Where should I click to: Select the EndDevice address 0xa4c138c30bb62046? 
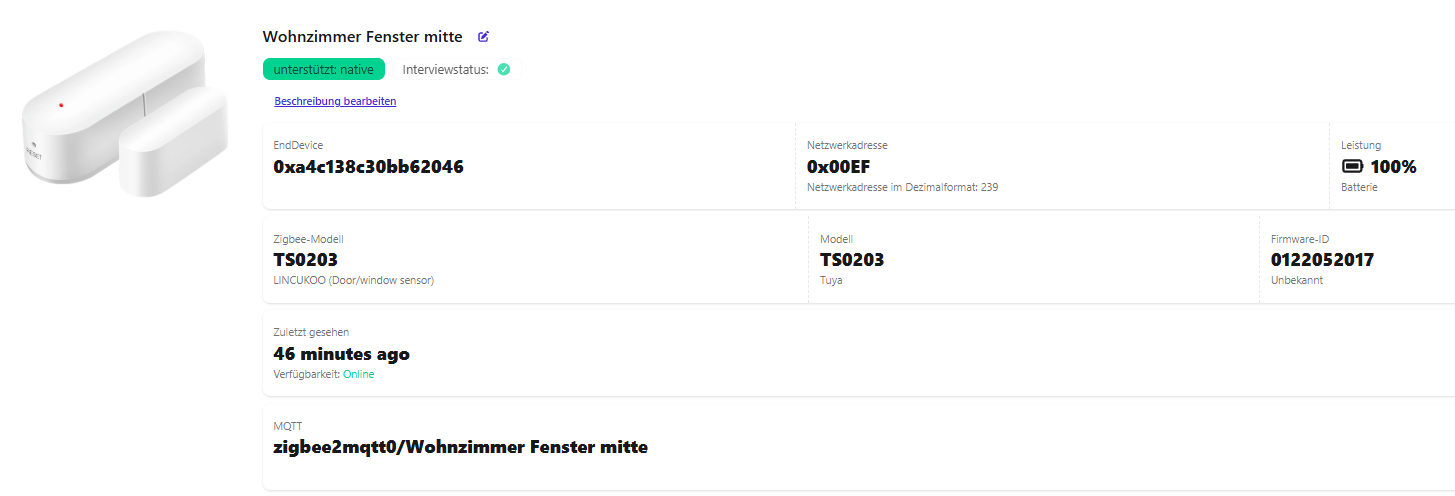click(368, 167)
